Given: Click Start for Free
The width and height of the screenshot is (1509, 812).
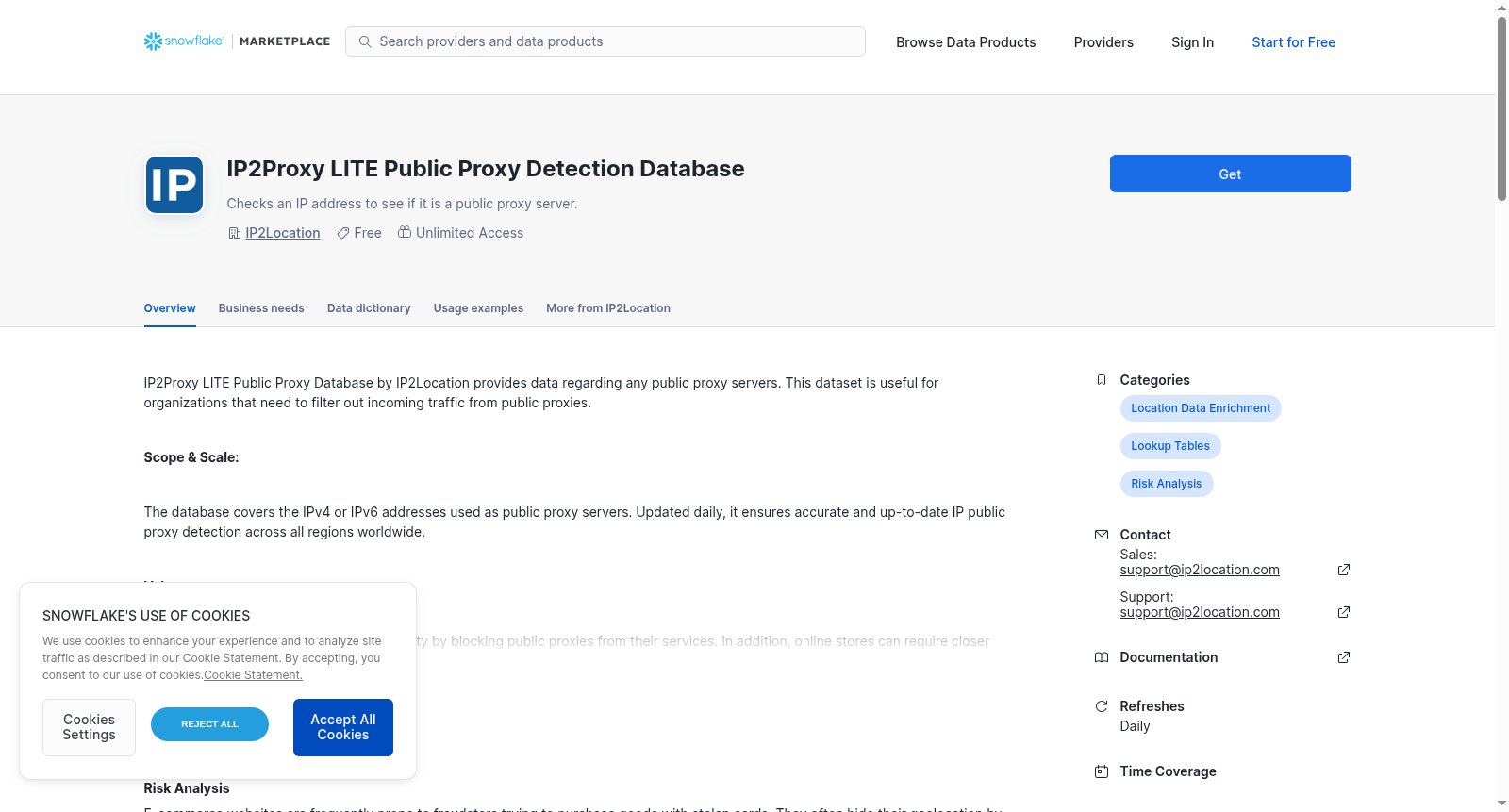Looking at the screenshot, I should point(1294,42).
